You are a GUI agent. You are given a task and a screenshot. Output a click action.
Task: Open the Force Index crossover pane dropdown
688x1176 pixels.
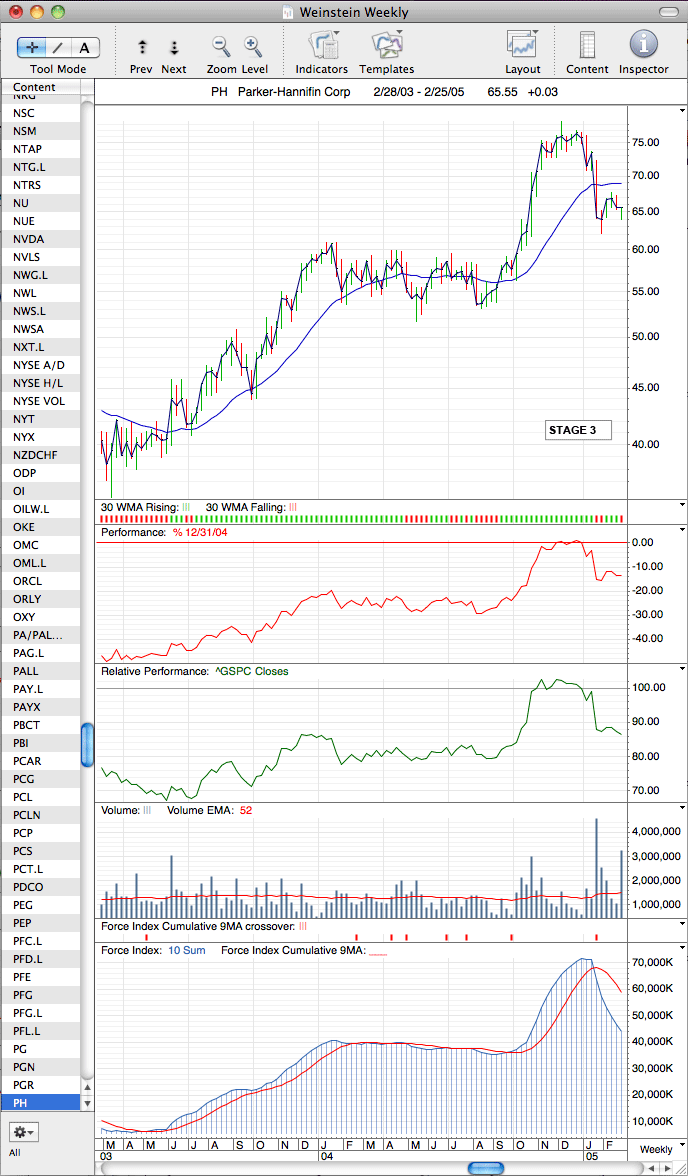click(682, 925)
